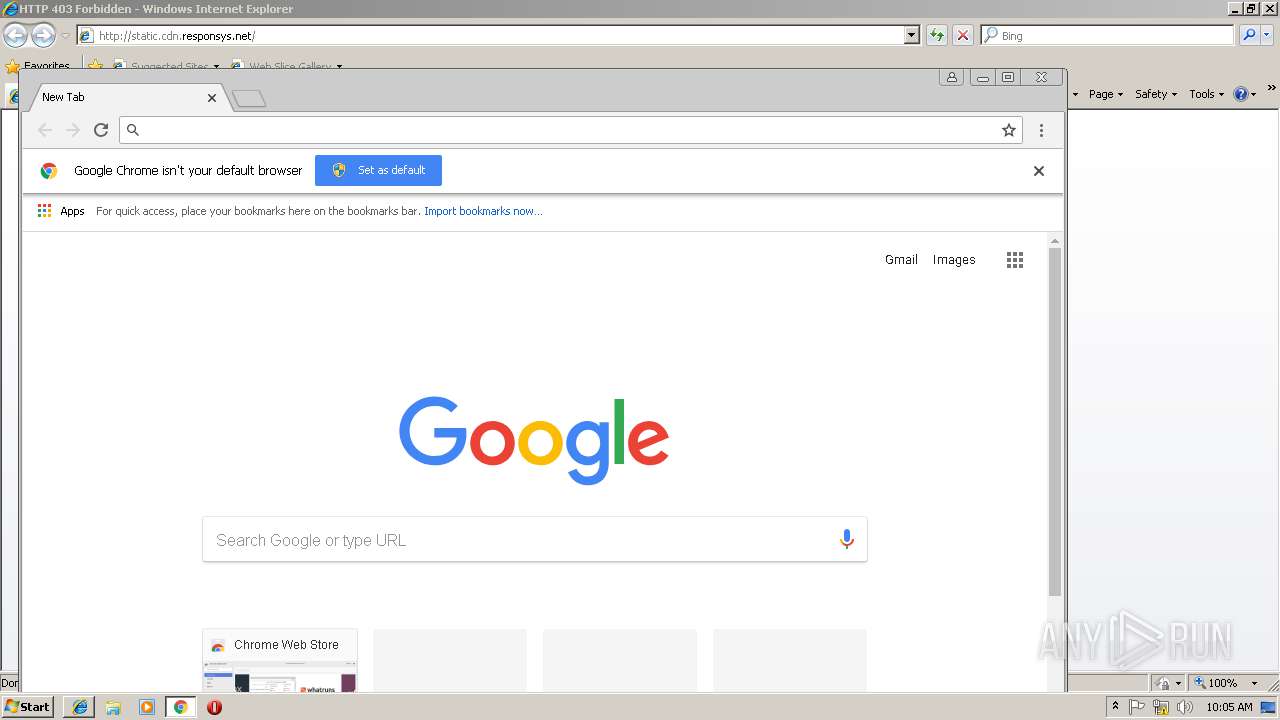The image size is (1280, 720).
Task: Close the New Tab tab
Action: tap(212, 98)
